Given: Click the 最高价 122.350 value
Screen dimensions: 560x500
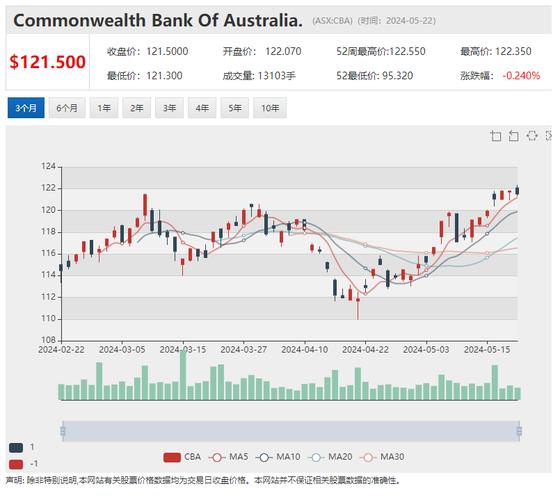Looking at the screenshot, I should (x=496, y=51).
